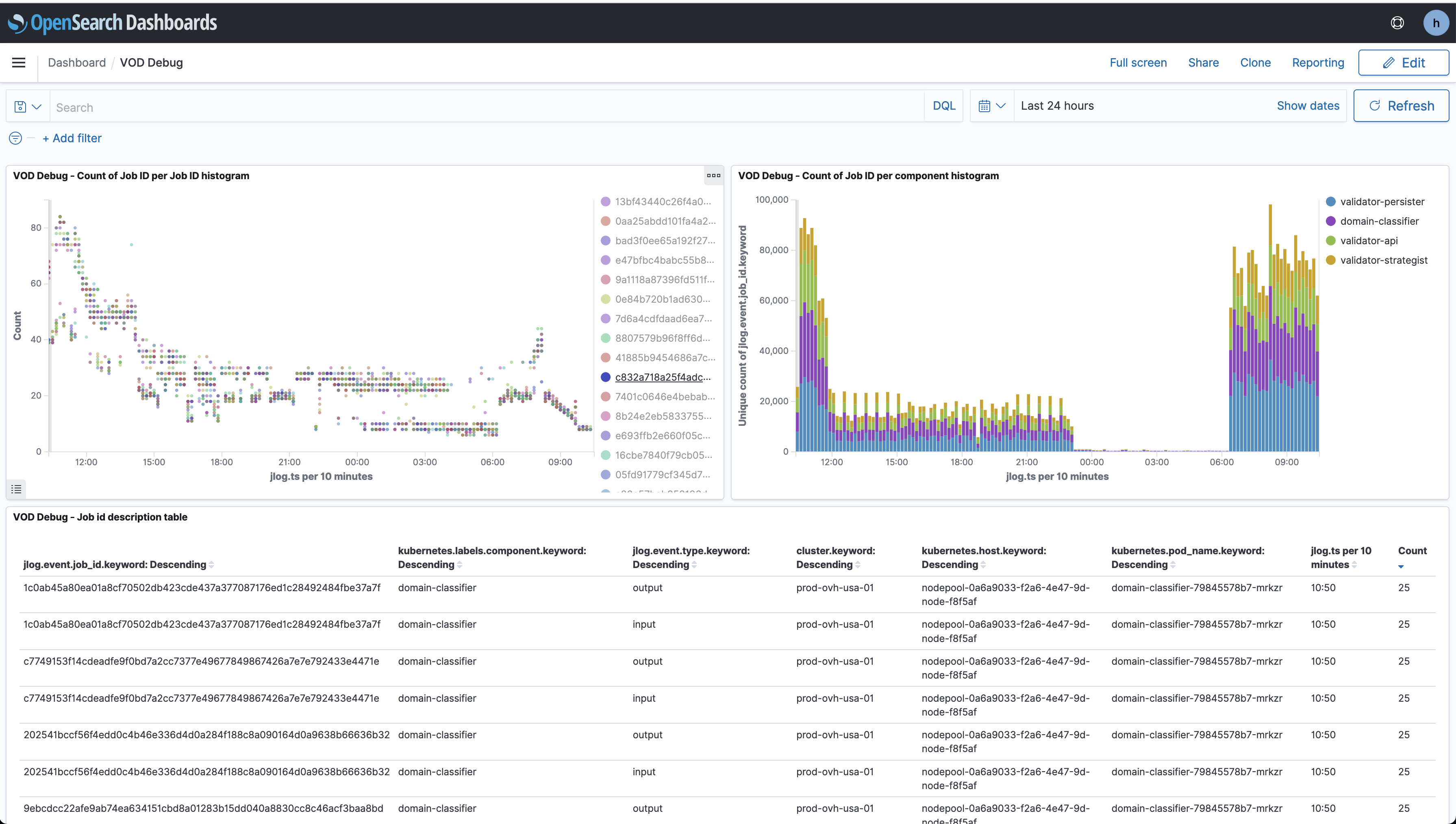Screen dimensions: 1456x824
Task: Click 'VOD Debug – Job id description table' title
Action: pos(100,517)
